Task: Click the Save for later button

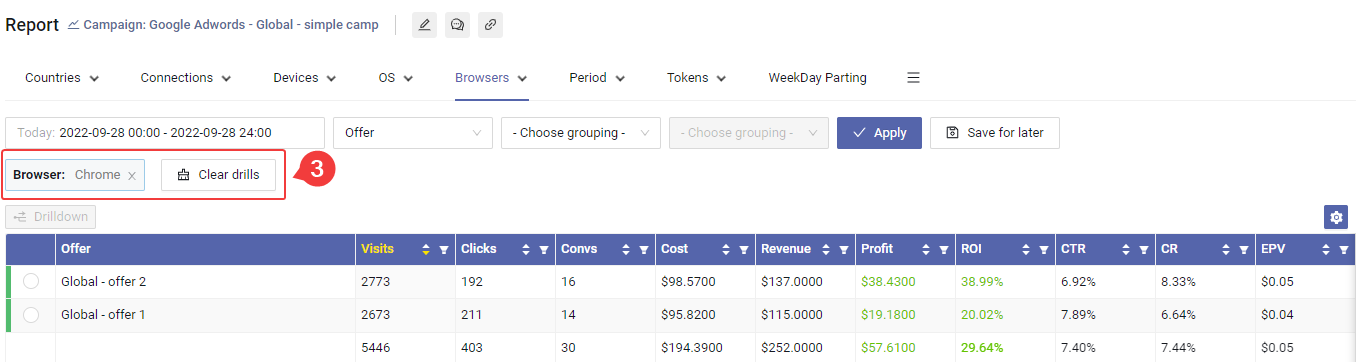Action: [995, 132]
